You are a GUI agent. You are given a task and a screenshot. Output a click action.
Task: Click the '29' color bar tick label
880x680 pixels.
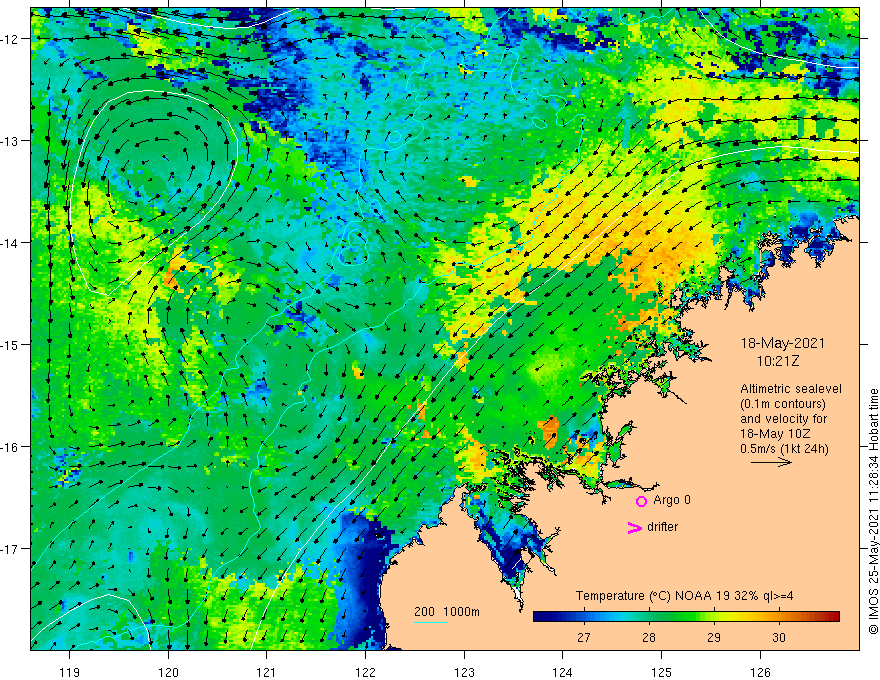point(713,637)
